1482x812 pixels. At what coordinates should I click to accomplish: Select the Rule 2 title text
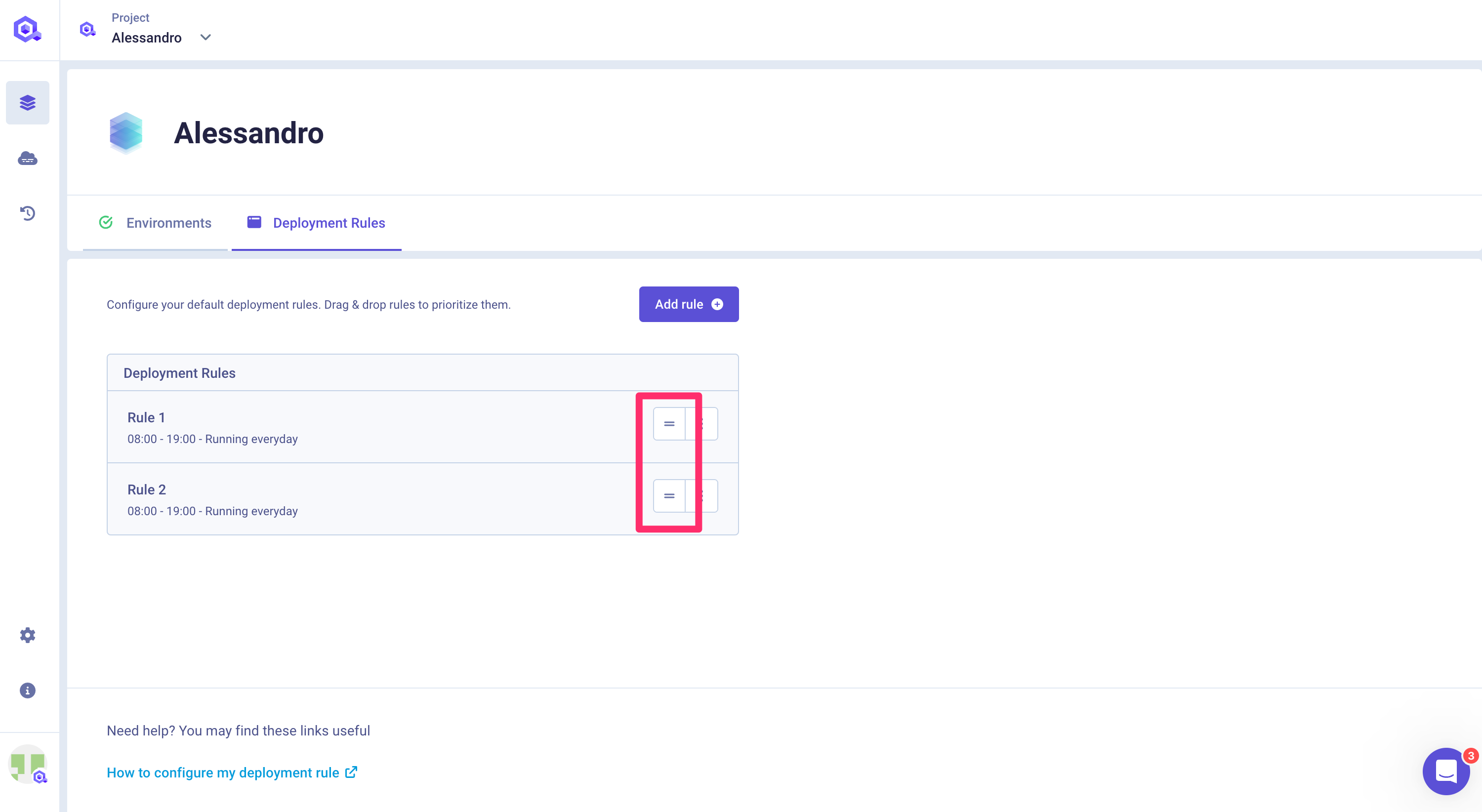[147, 489]
